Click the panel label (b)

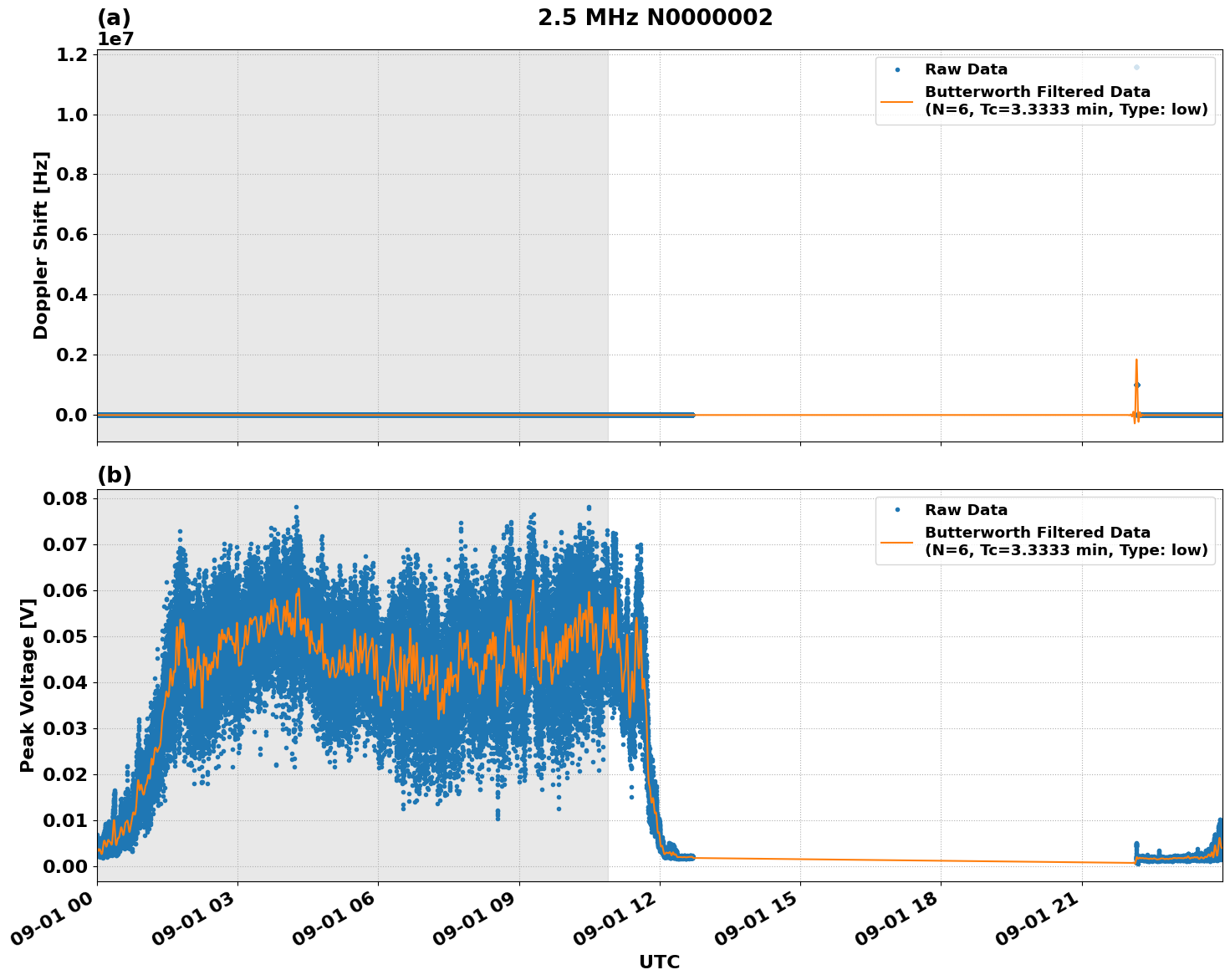(115, 475)
